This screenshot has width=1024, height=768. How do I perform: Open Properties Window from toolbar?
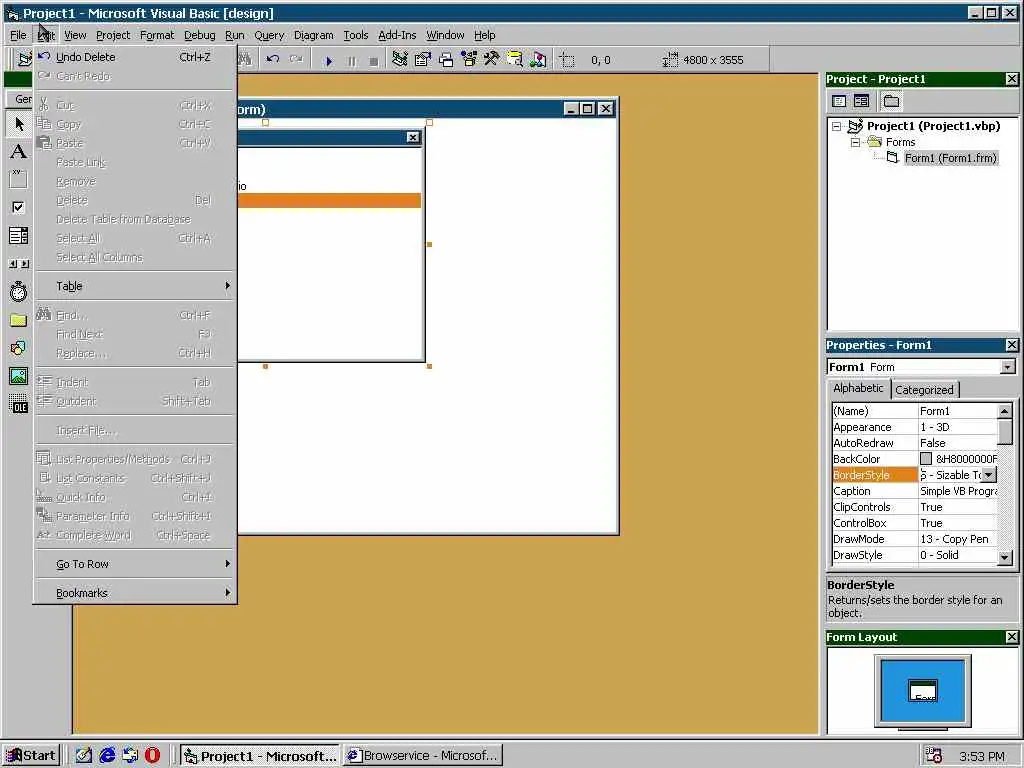pyautogui.click(x=423, y=59)
